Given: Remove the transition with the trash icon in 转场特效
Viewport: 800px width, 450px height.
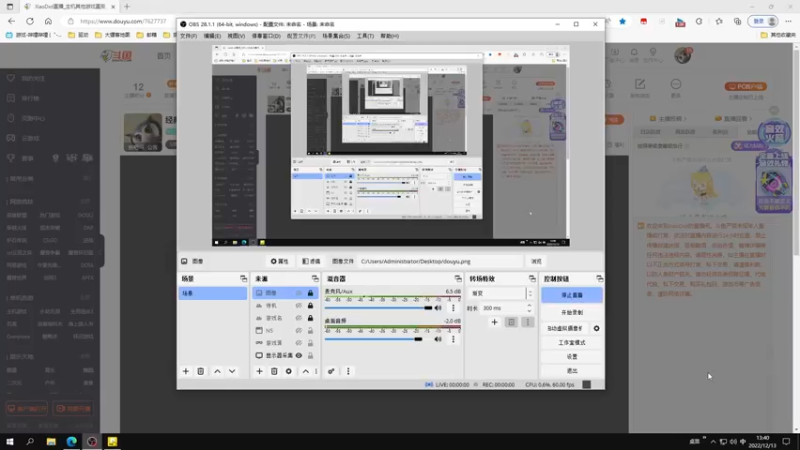Looking at the screenshot, I should (511, 322).
